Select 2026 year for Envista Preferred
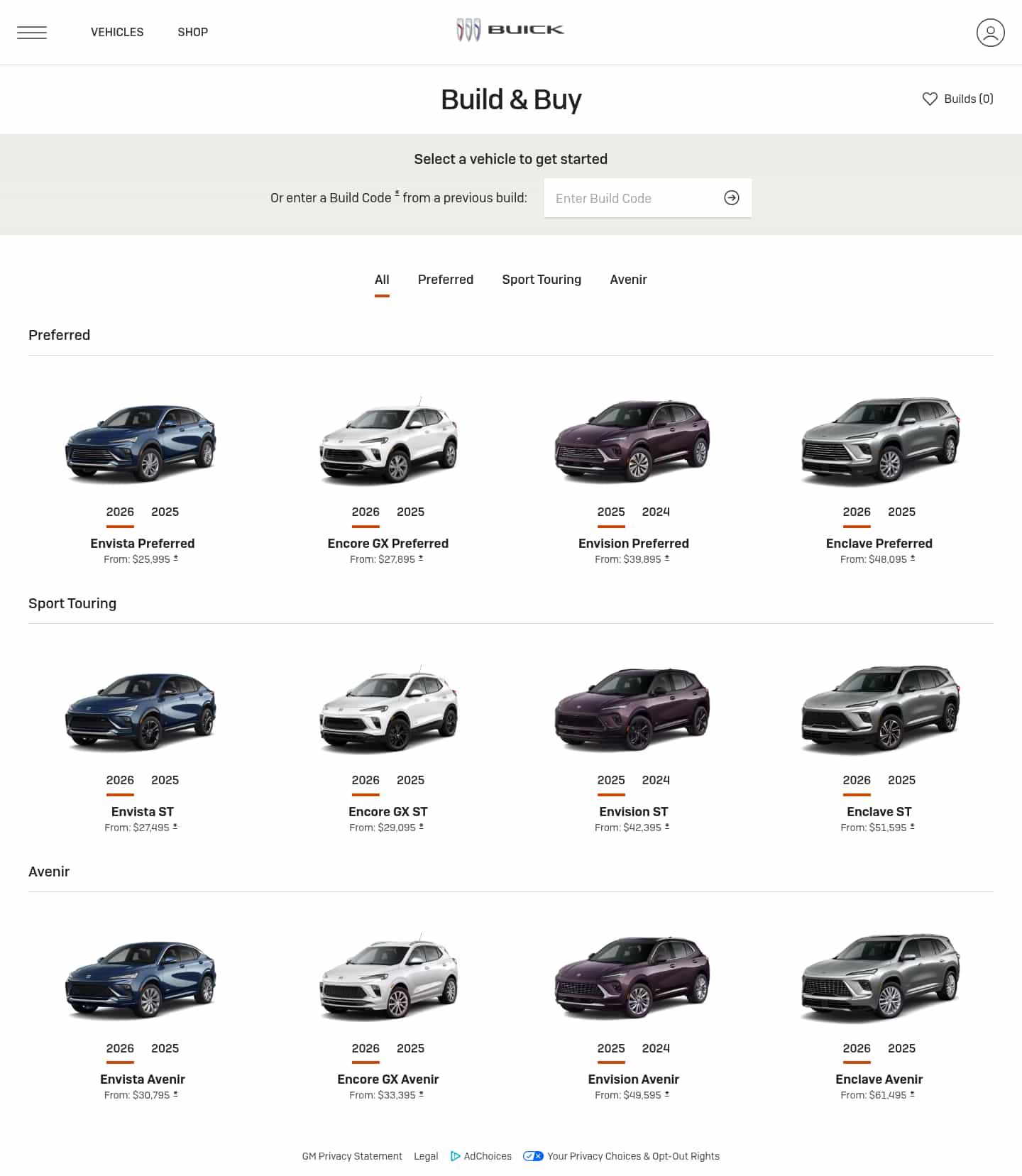The height and width of the screenshot is (1176, 1022). (x=120, y=512)
